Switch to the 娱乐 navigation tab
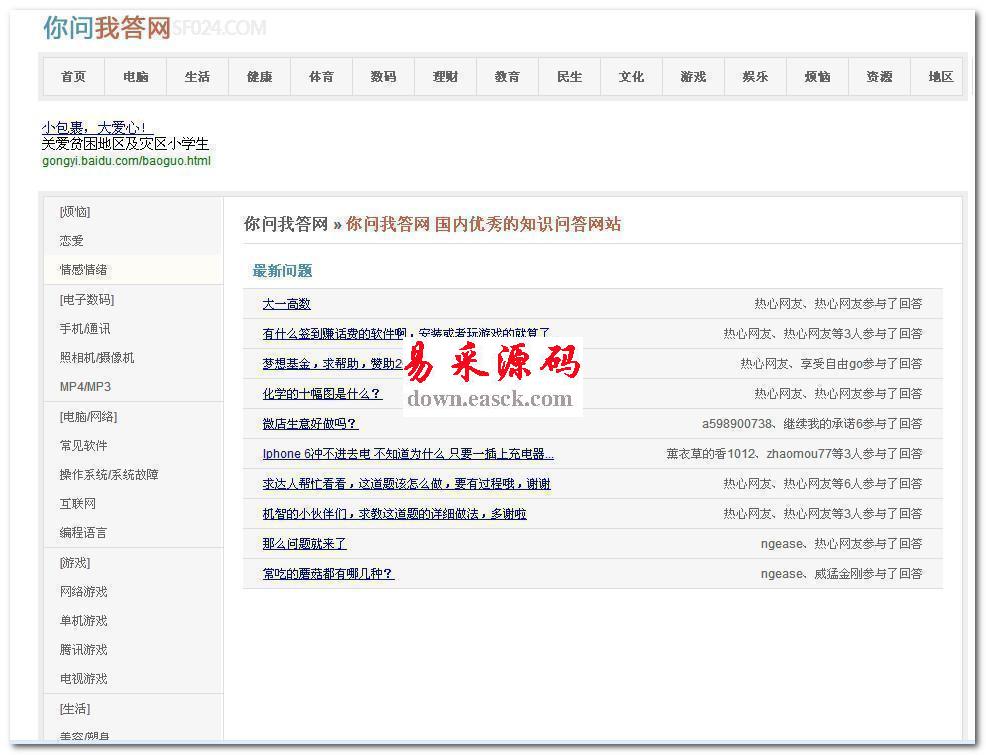 pos(755,77)
